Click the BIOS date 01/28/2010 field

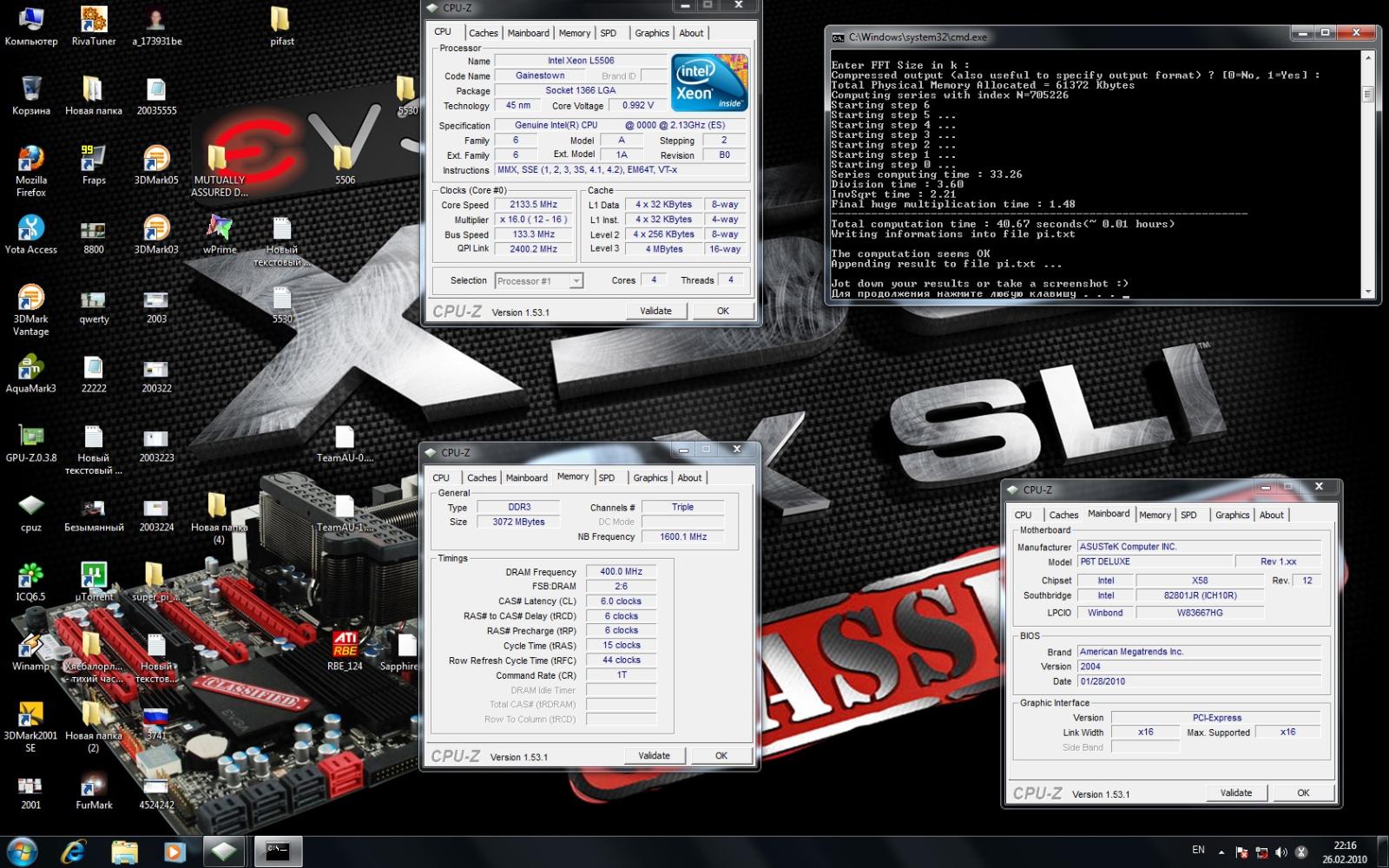click(x=1199, y=681)
